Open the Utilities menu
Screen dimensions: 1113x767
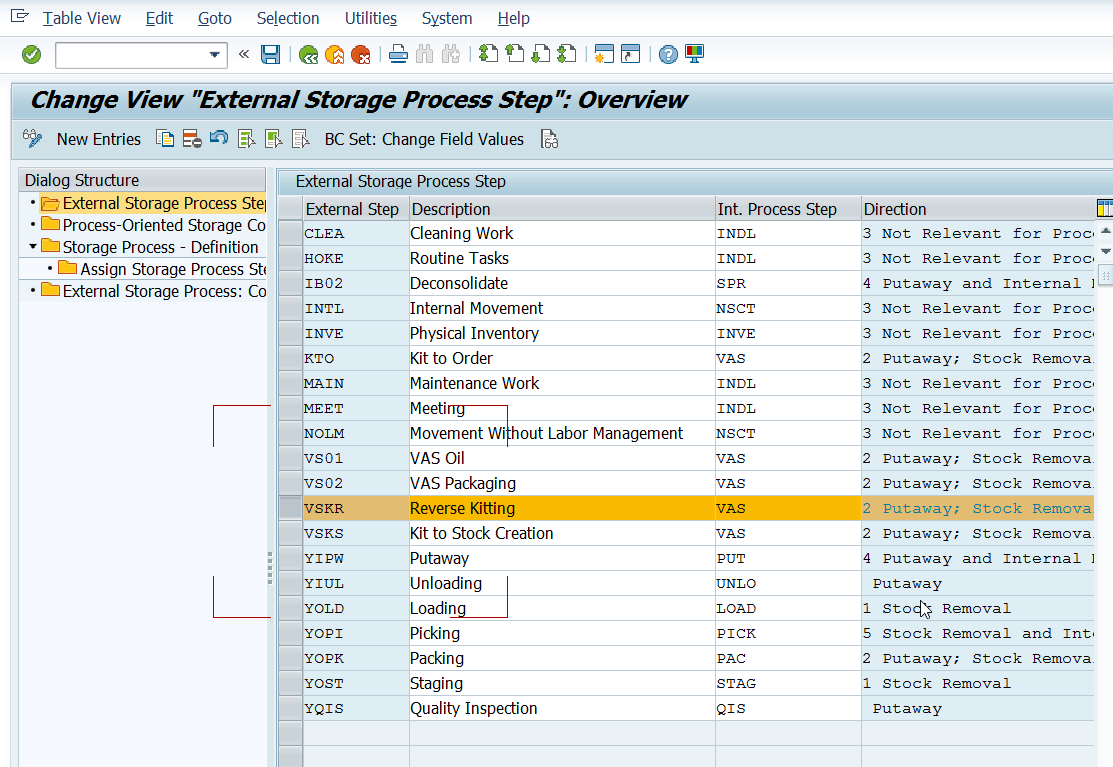click(371, 18)
